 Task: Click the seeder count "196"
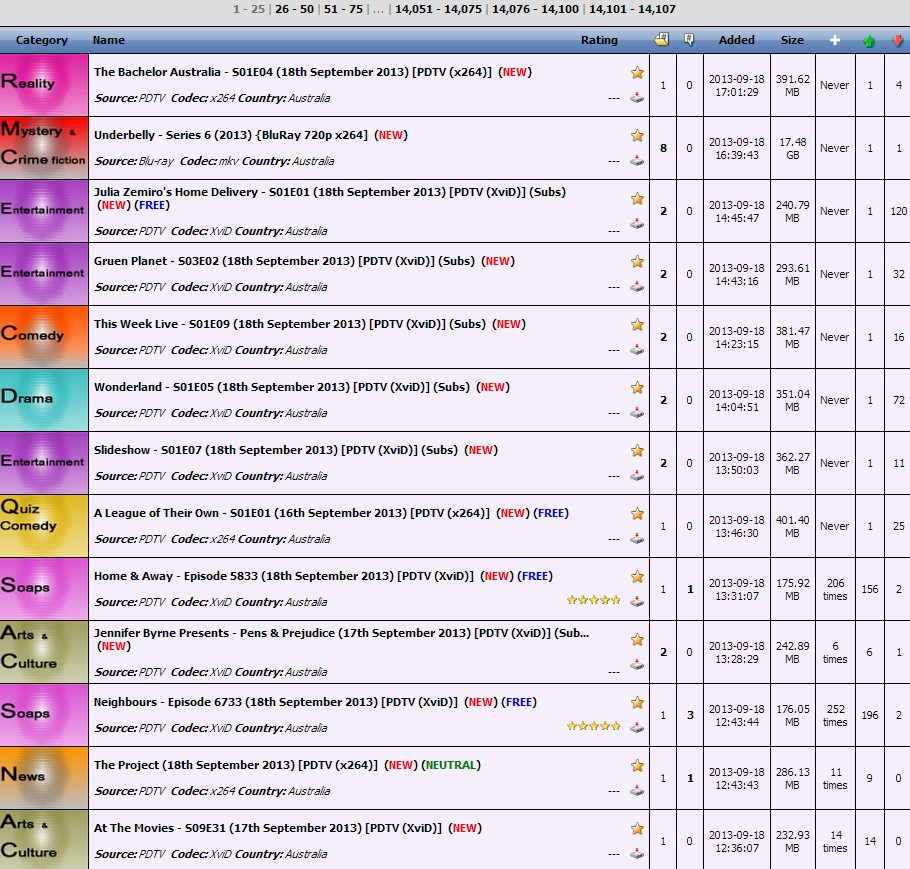coord(869,715)
